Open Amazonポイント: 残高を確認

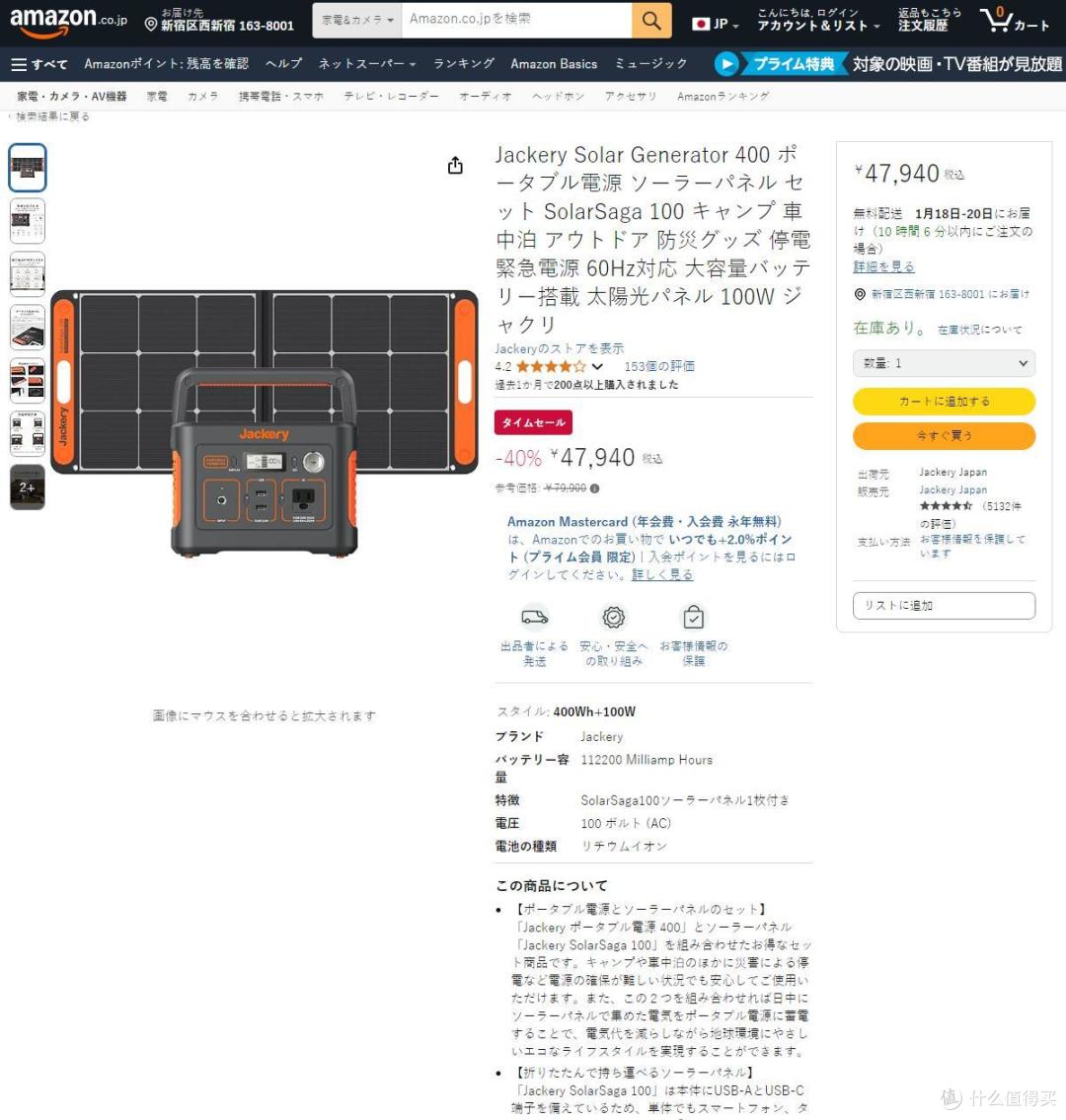(167, 64)
